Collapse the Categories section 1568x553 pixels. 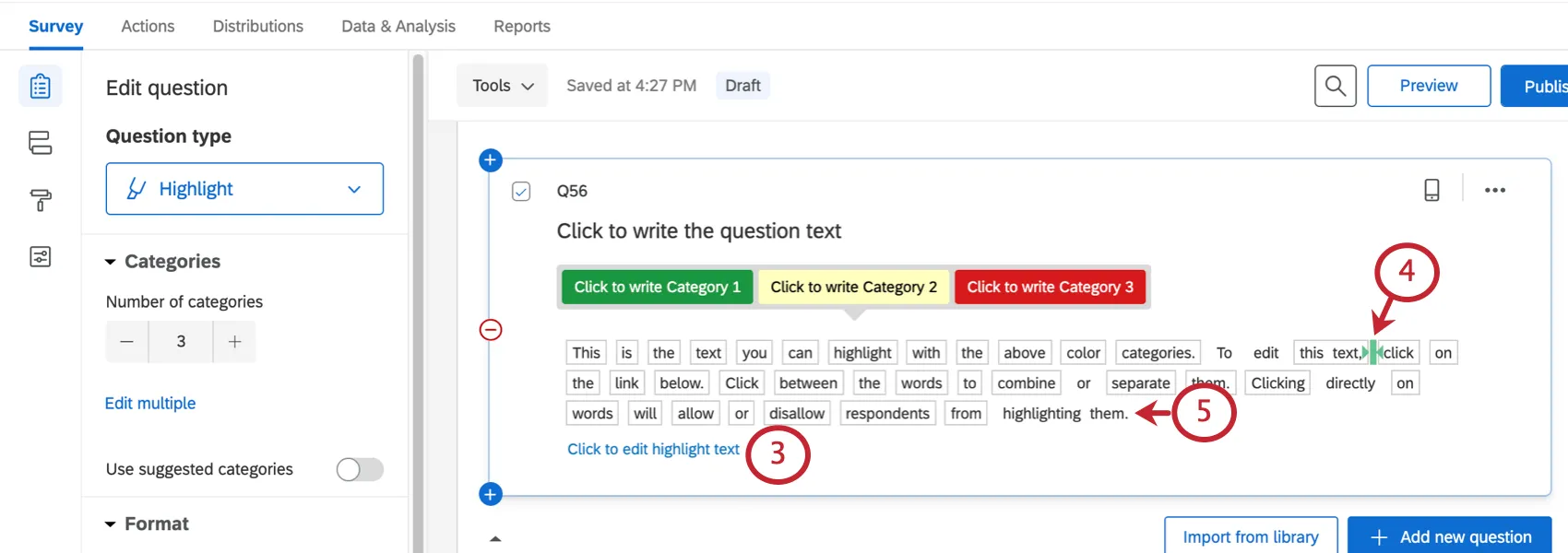pos(111,262)
